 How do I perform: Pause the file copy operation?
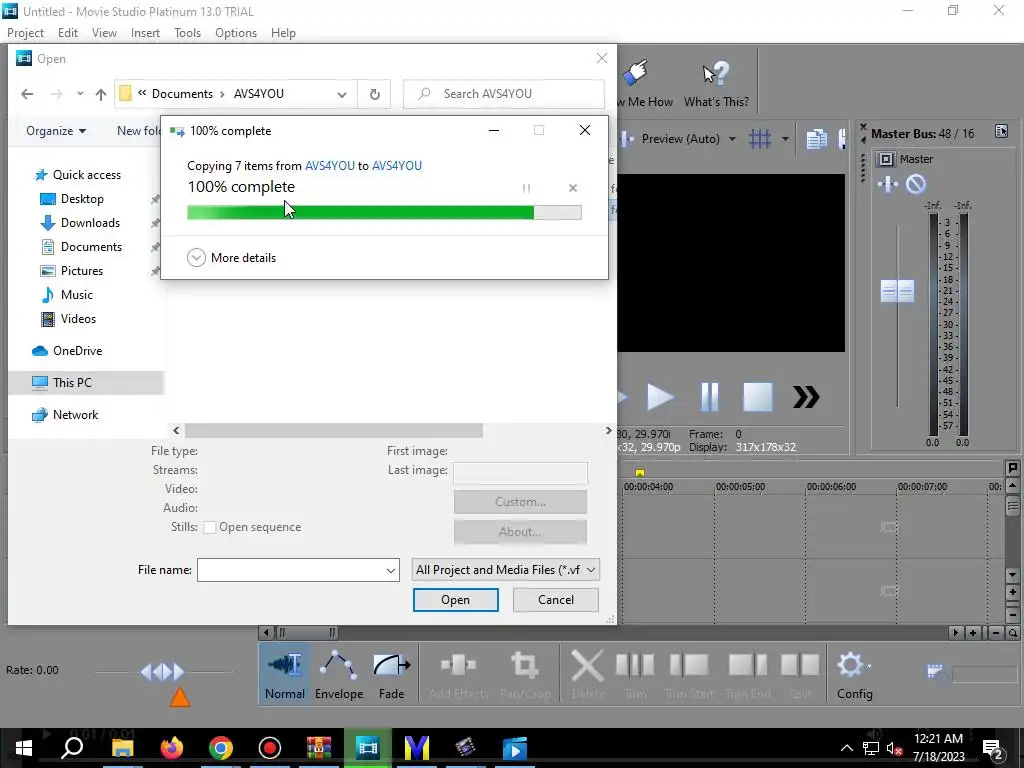point(526,188)
